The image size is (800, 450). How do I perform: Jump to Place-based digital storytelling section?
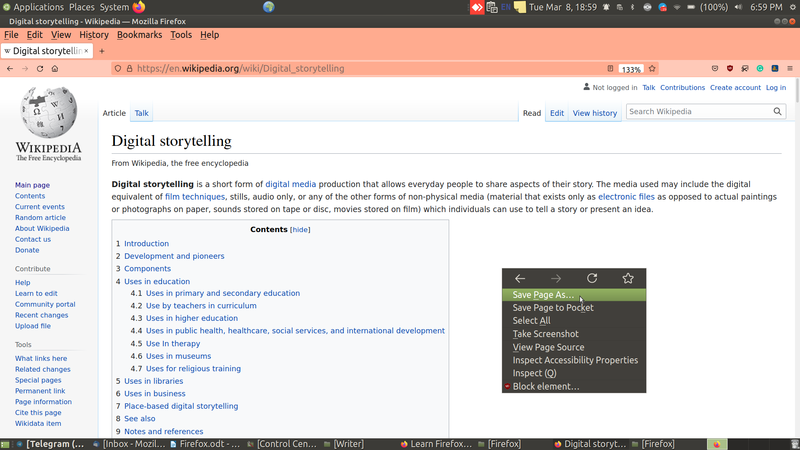click(x=181, y=406)
